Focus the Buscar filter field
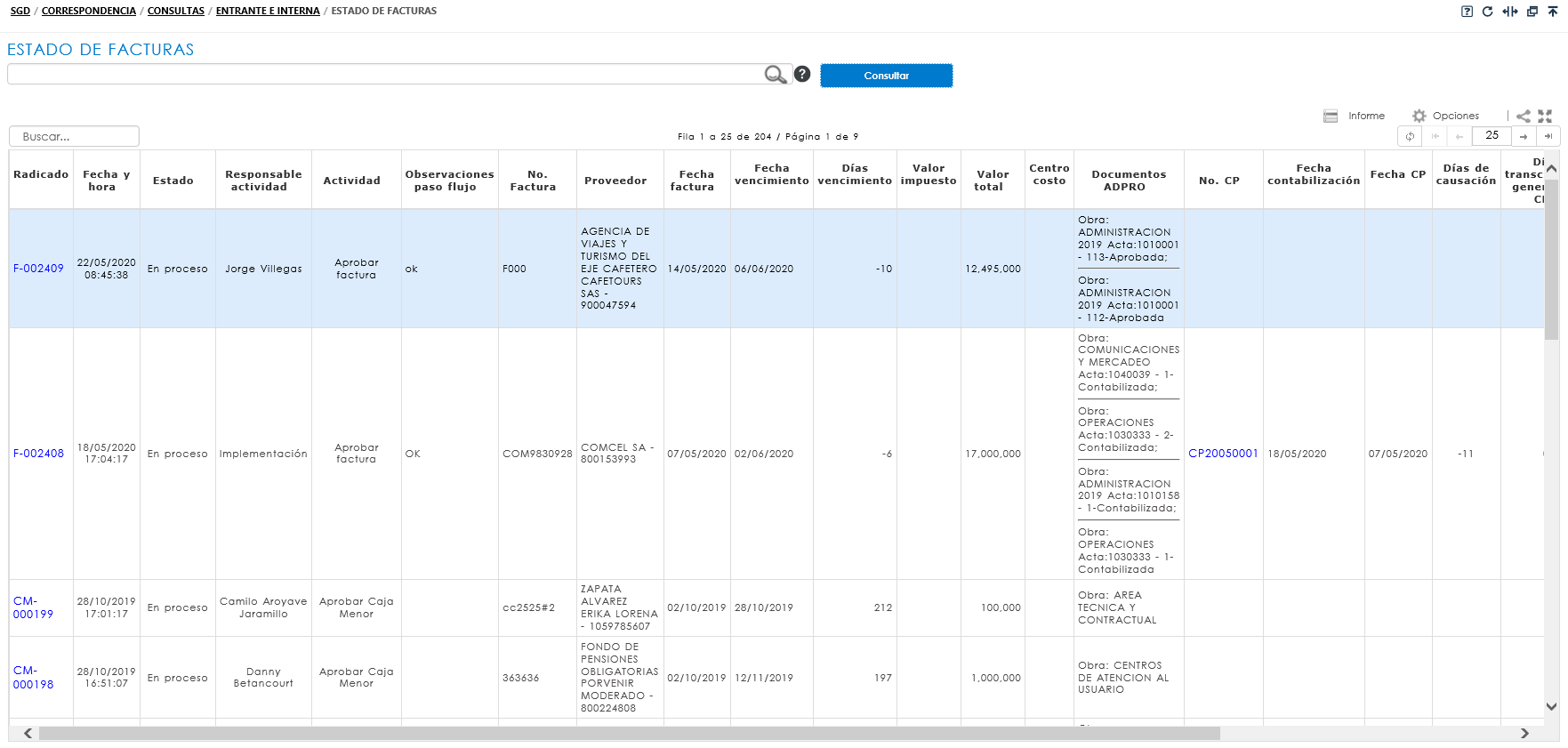 (74, 136)
